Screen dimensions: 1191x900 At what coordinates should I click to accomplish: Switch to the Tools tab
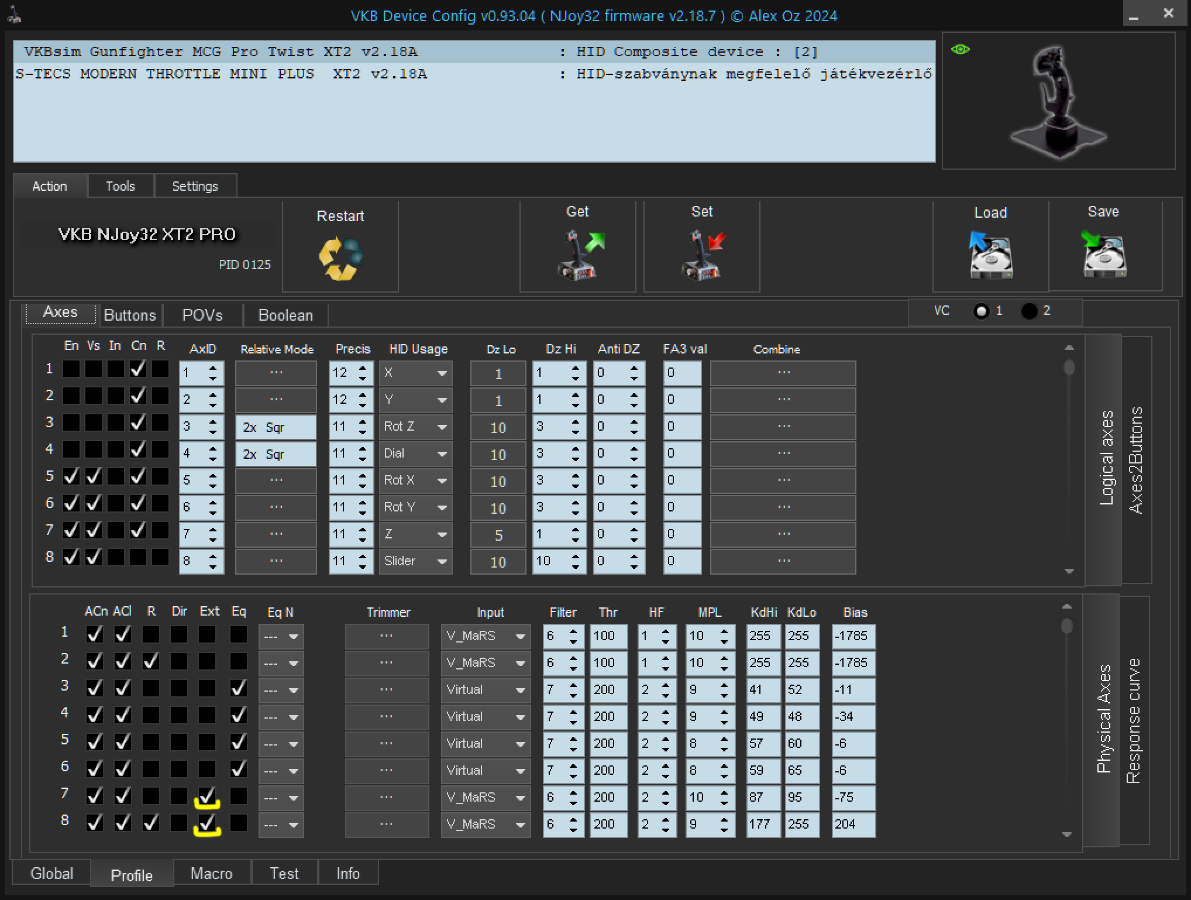[120, 186]
